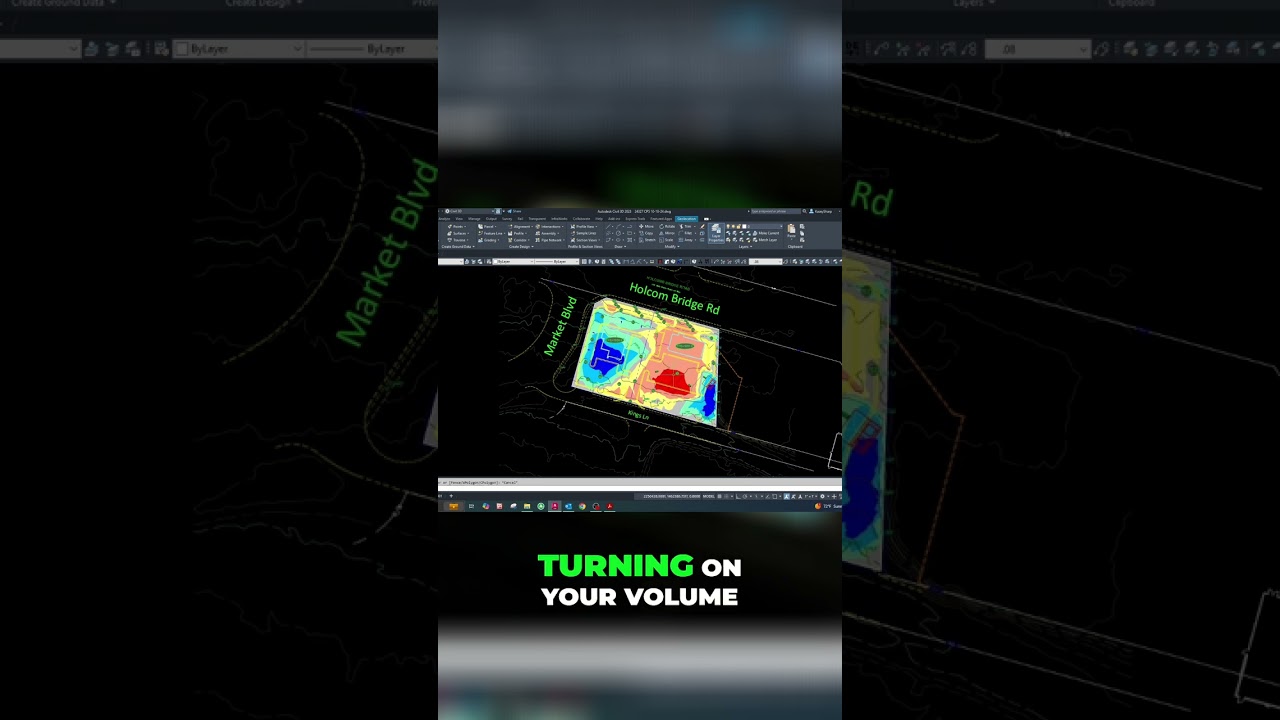Open the Traverse tool in the ribbon
The image size is (1280, 720).
click(459, 240)
